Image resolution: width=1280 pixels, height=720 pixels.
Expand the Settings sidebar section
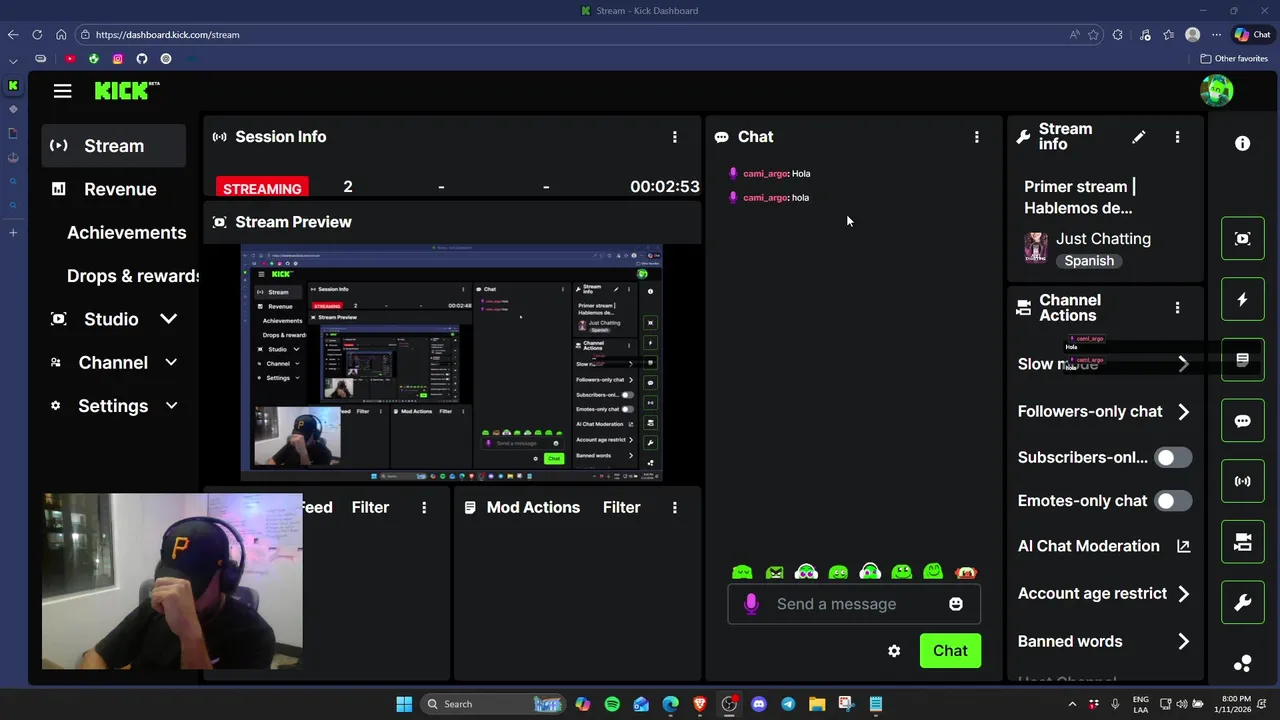171,406
